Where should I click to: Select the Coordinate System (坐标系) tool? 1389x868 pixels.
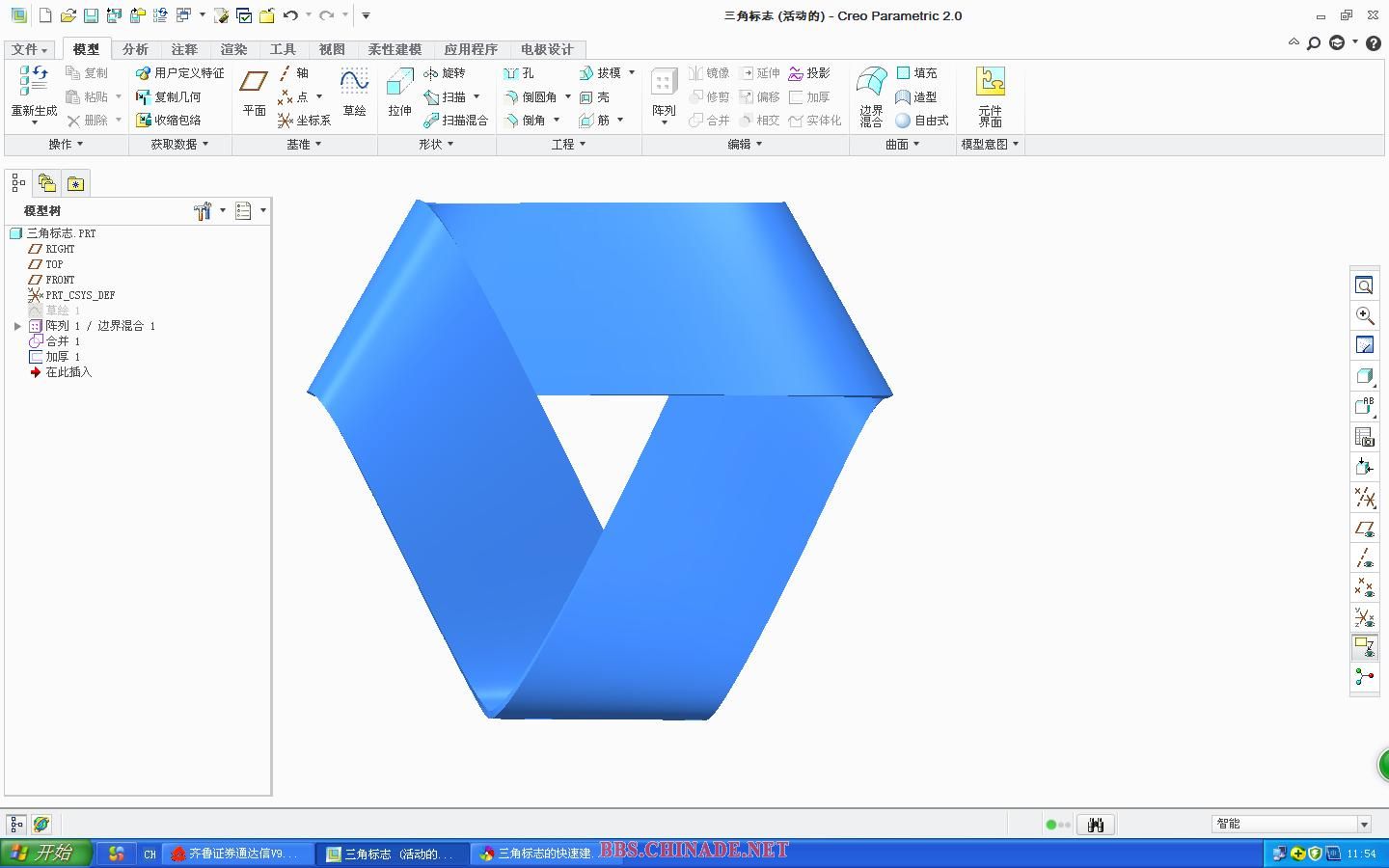(x=304, y=121)
